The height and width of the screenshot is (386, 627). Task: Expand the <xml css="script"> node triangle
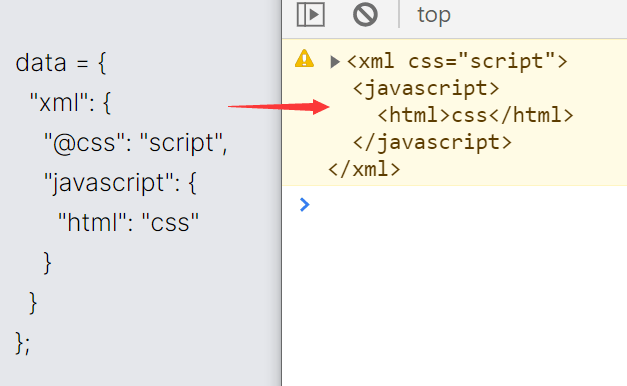point(335,62)
